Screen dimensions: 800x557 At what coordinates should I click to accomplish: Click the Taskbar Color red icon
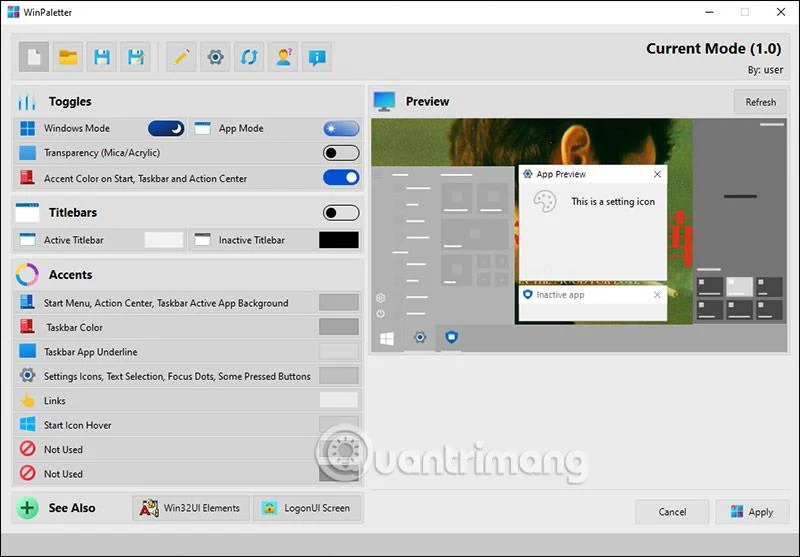27,327
